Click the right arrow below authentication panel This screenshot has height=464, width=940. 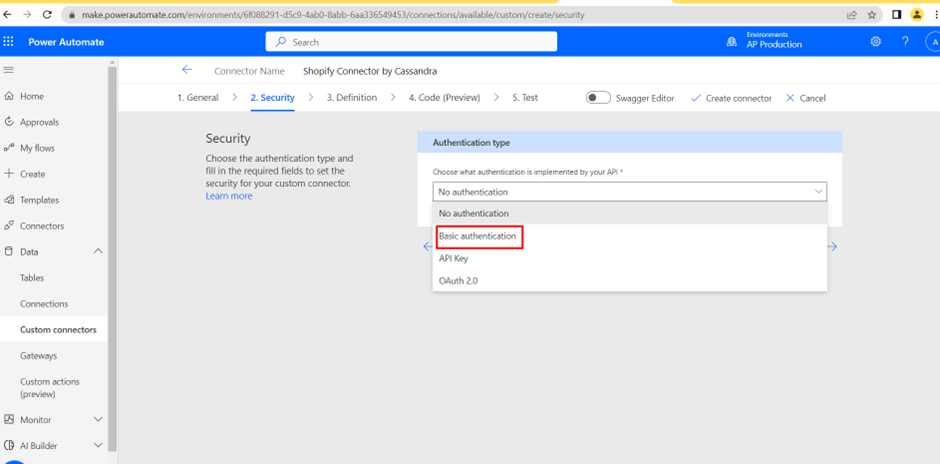pyautogui.click(x=832, y=246)
